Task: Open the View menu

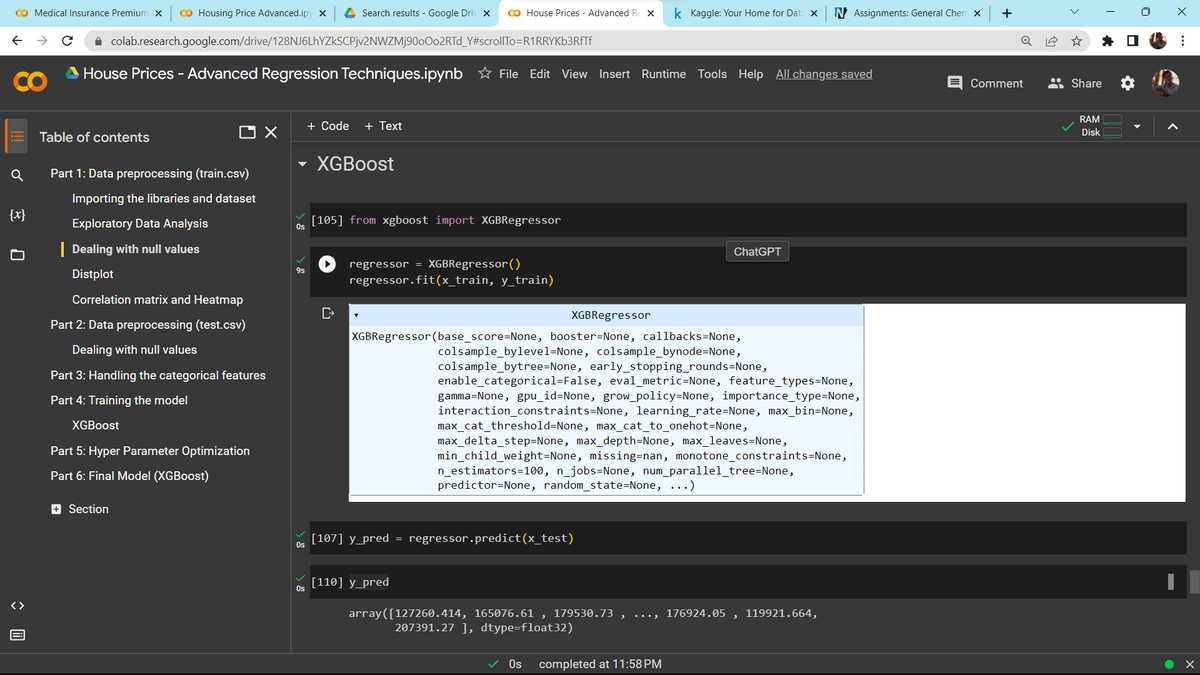Action: point(574,74)
